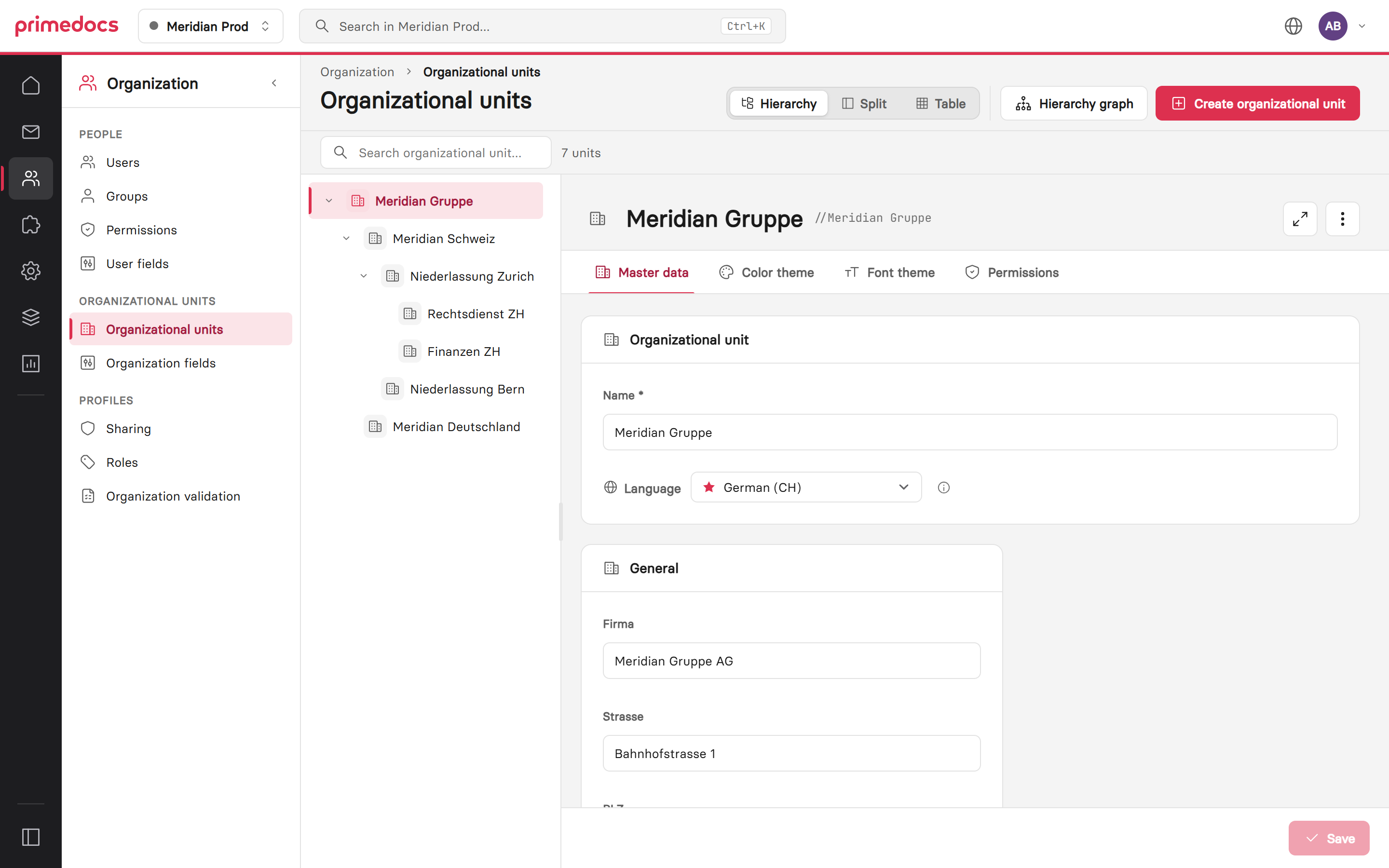The image size is (1389, 868).
Task: Toggle the sidebar panel icon at bottom left
Action: point(30,837)
